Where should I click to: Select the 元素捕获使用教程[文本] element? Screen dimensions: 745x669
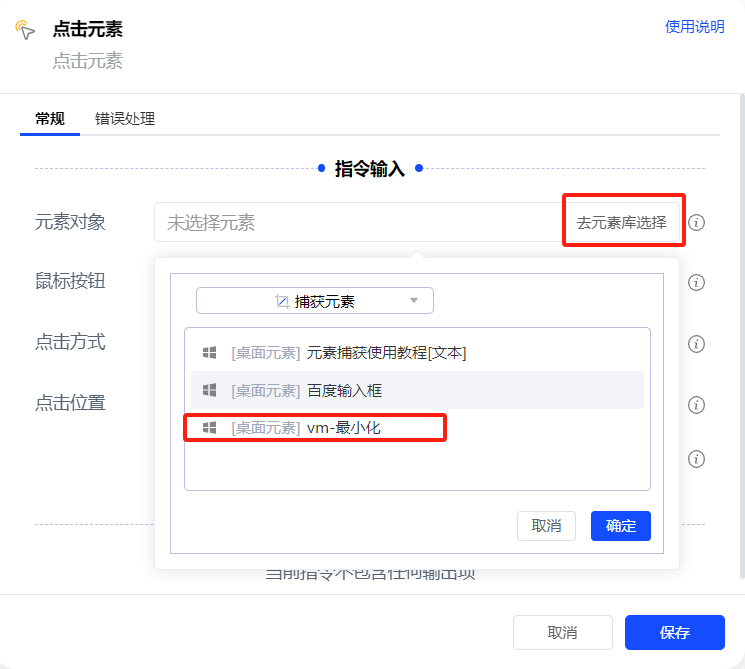click(x=386, y=352)
